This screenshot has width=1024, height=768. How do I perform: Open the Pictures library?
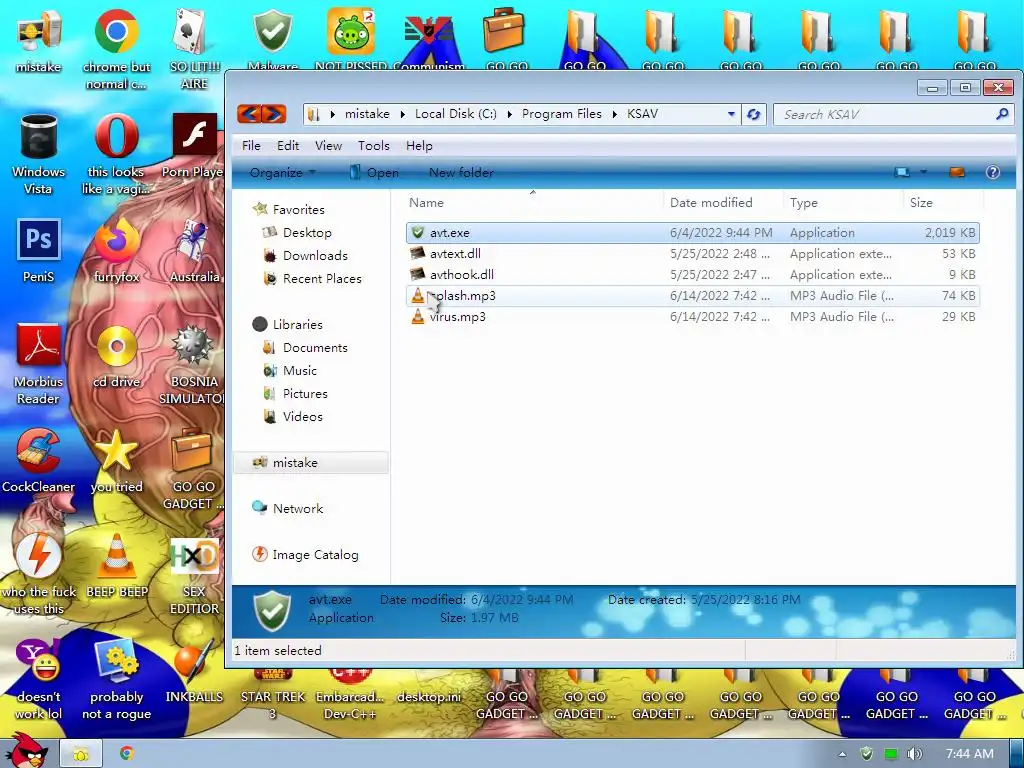295,393
